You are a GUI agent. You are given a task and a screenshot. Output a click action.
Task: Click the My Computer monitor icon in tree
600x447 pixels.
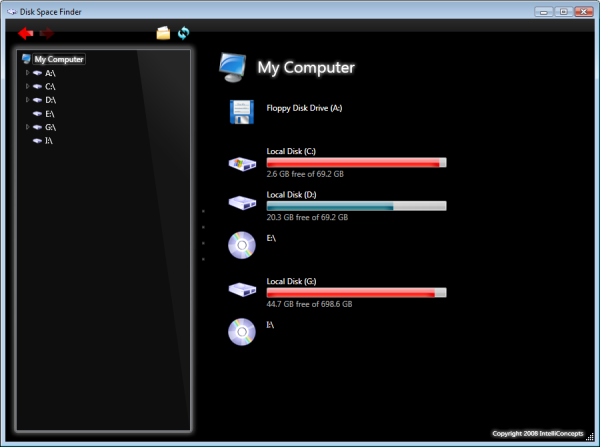point(26,59)
